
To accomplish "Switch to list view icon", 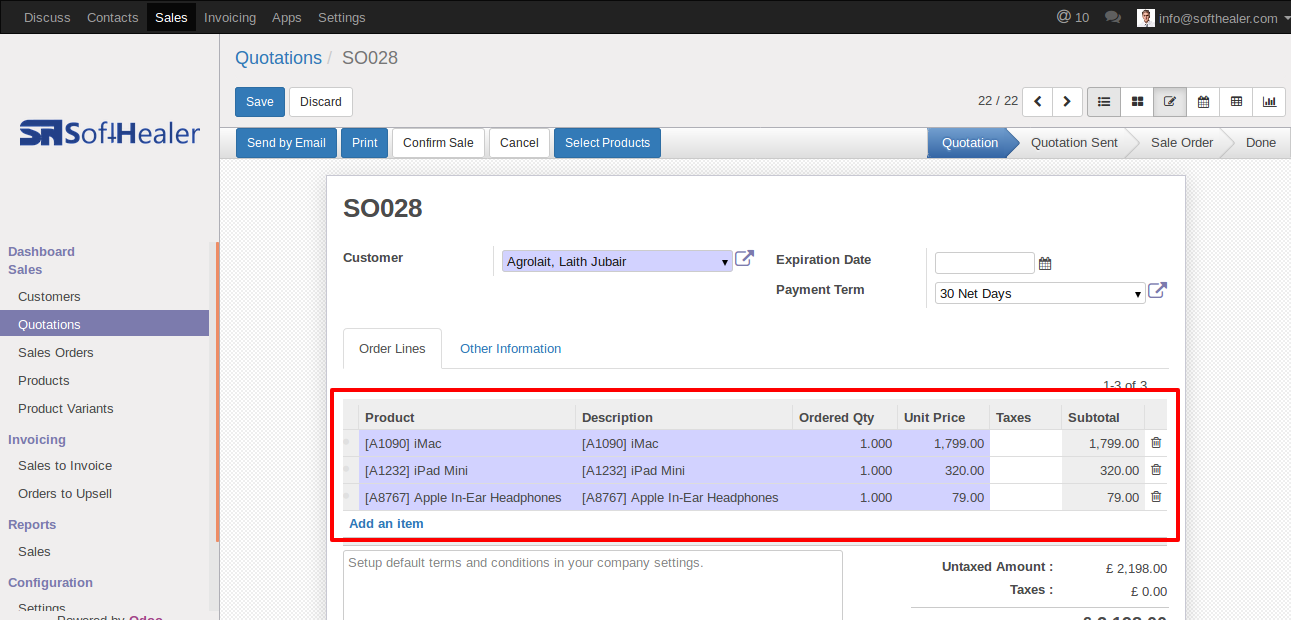I will (1104, 102).
